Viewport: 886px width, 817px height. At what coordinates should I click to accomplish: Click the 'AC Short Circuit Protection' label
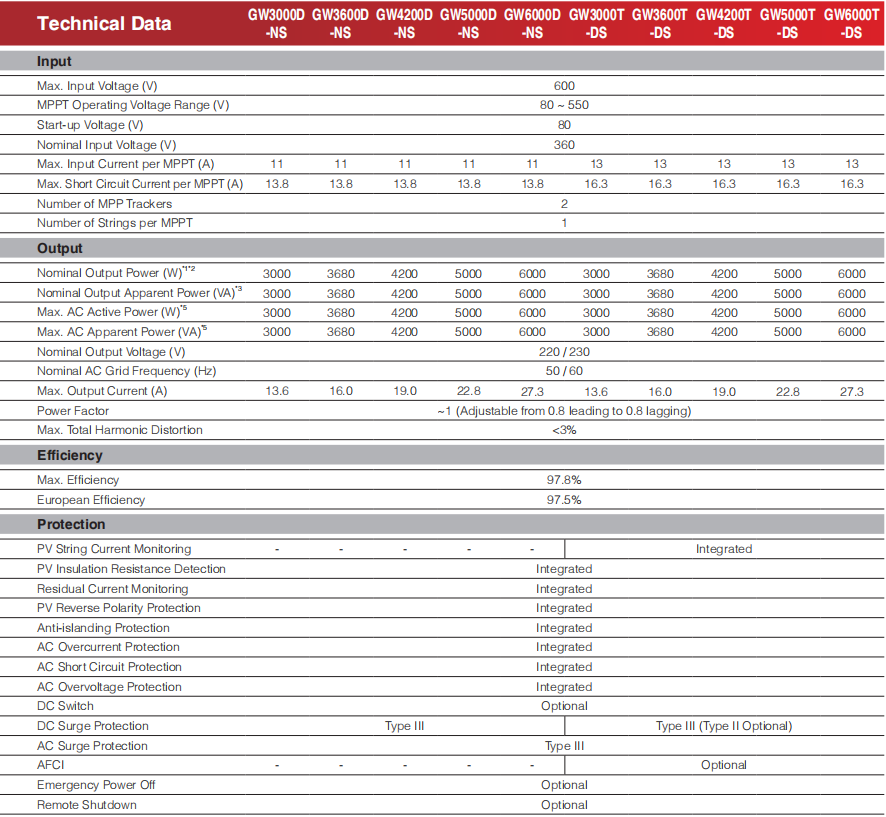click(110, 667)
